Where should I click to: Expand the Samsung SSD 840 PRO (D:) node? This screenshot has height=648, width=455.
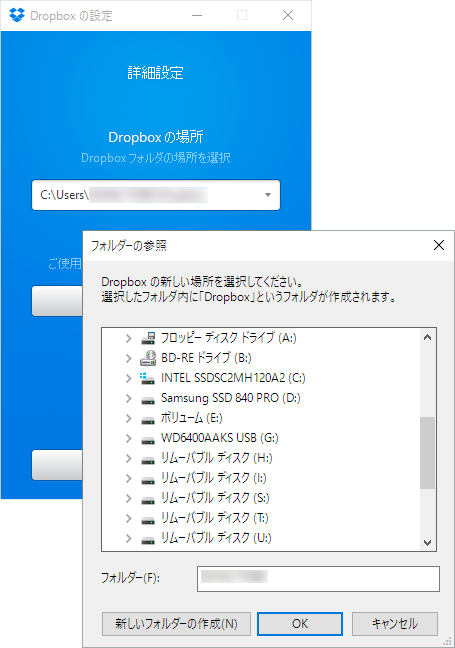click(x=129, y=398)
